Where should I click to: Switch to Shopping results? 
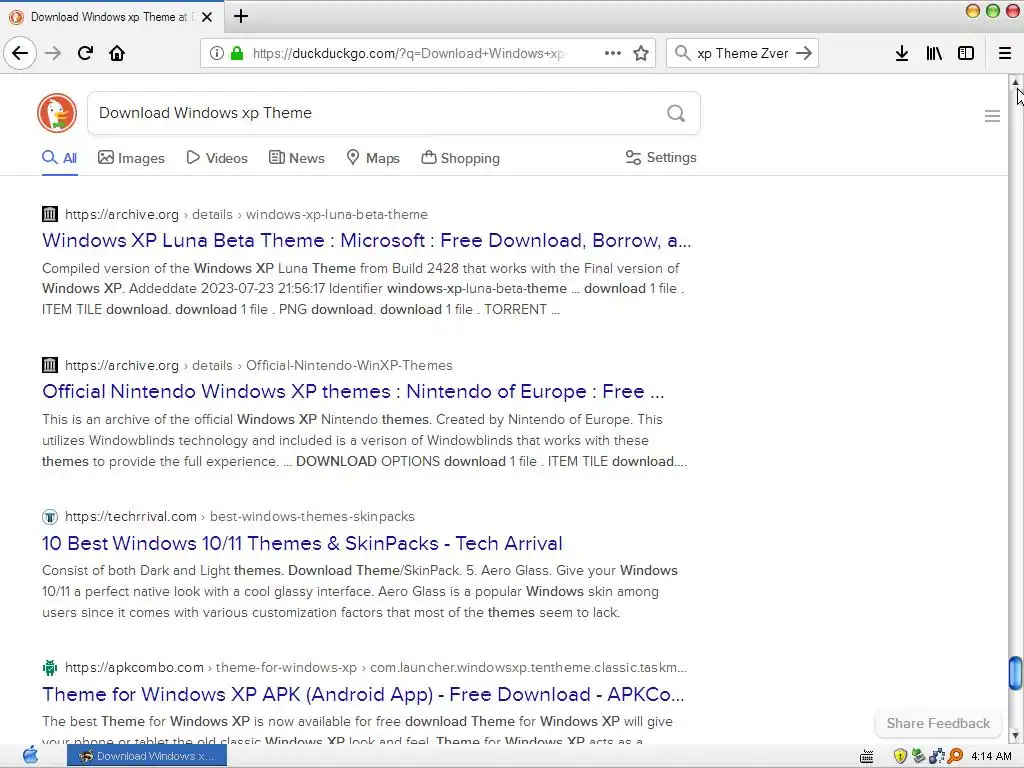coord(460,158)
